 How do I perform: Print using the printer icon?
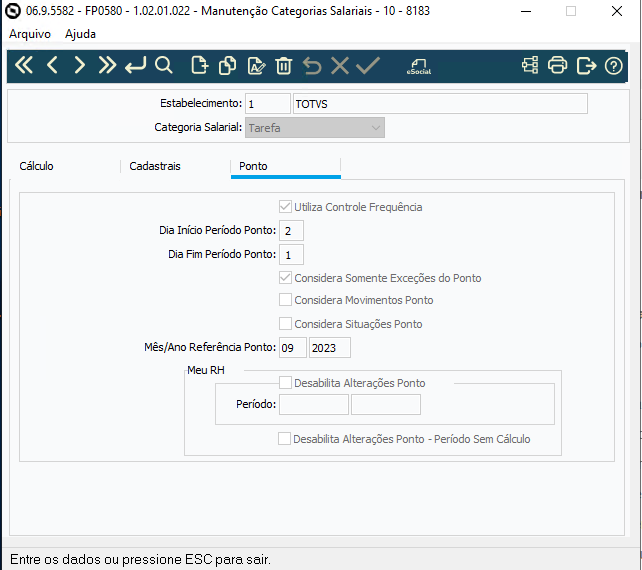pos(558,66)
